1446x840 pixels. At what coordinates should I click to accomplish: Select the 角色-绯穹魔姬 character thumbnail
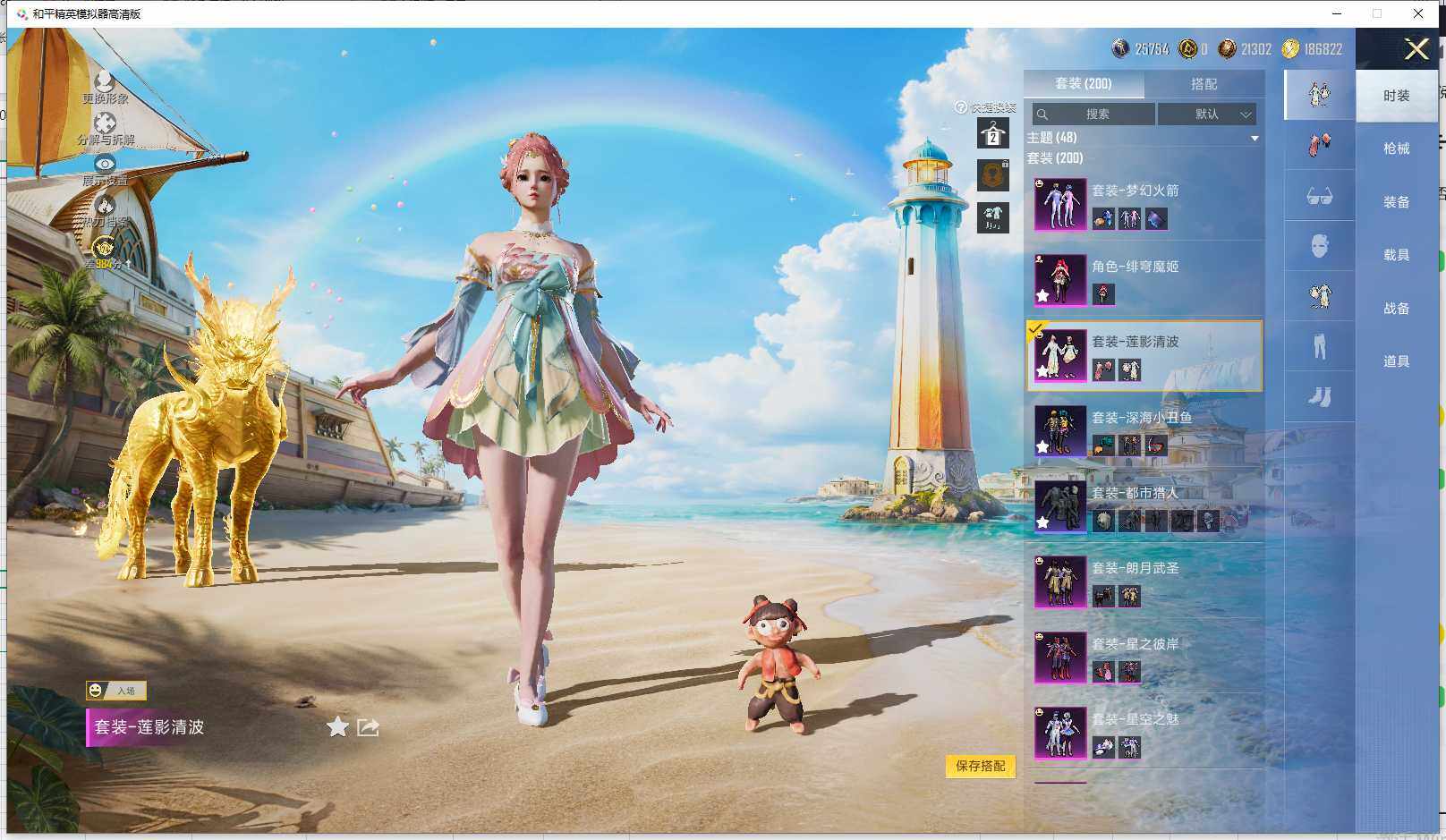point(1060,280)
